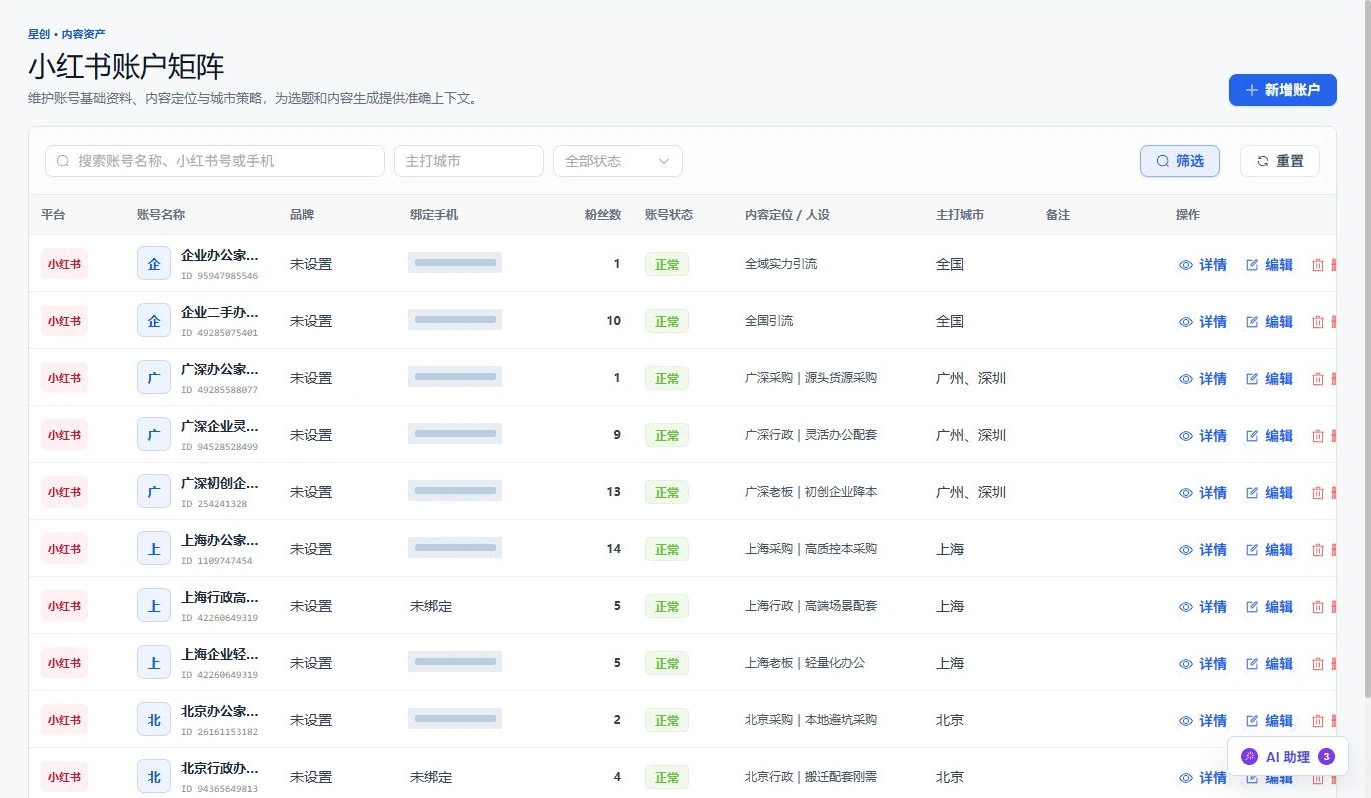Click the 广 avatar of 广深企业灵… account

coord(154,435)
